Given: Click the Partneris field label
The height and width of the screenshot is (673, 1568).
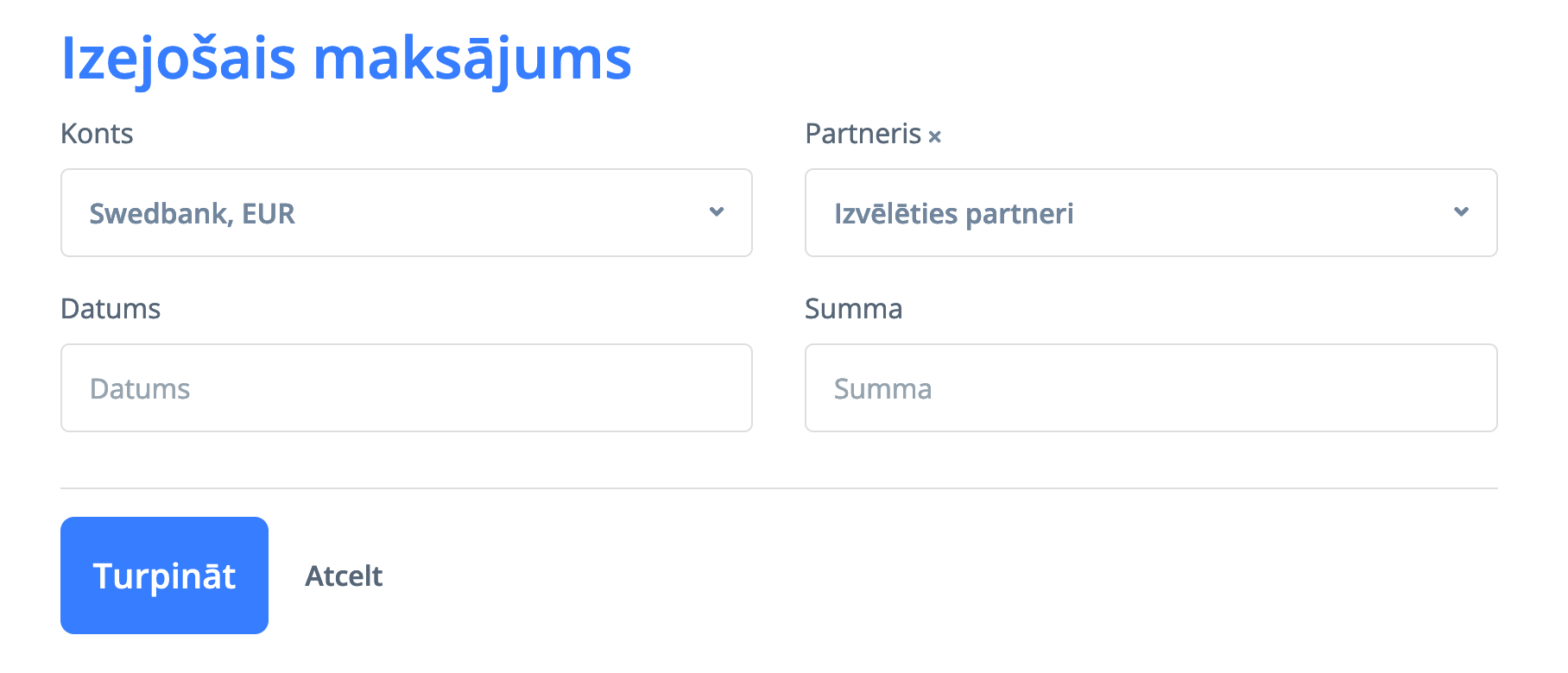Looking at the screenshot, I should (x=863, y=134).
